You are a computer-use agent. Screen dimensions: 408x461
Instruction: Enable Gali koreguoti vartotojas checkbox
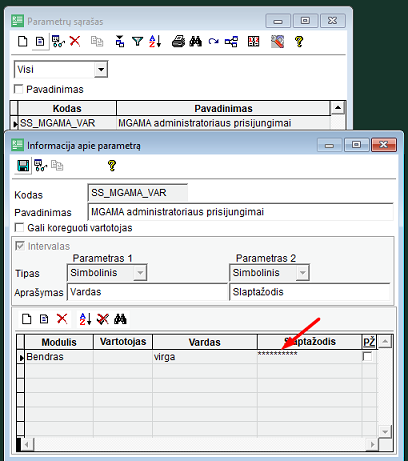pos(19,228)
